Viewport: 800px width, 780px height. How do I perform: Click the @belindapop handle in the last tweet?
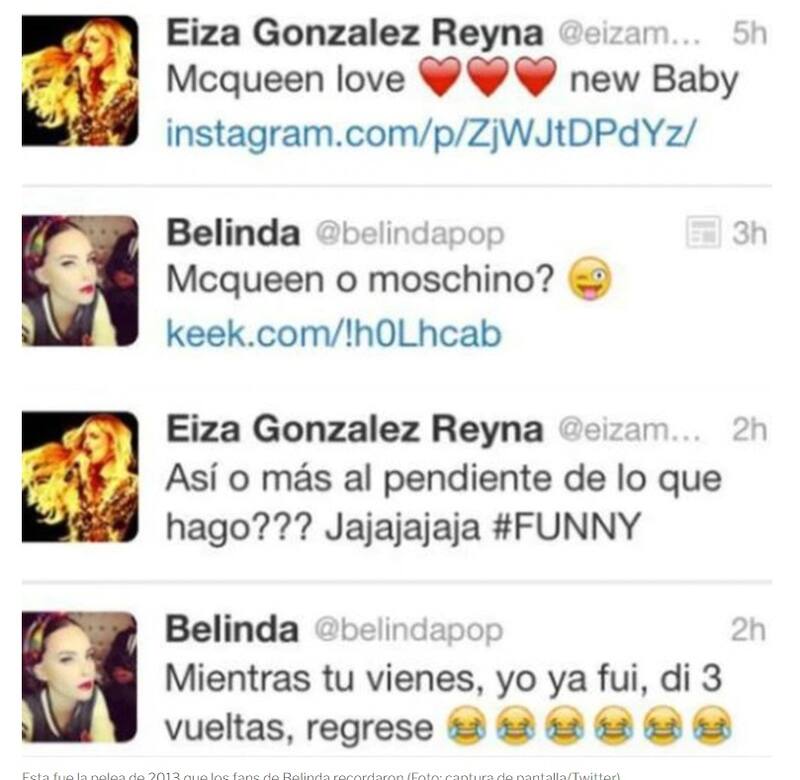coord(409,630)
